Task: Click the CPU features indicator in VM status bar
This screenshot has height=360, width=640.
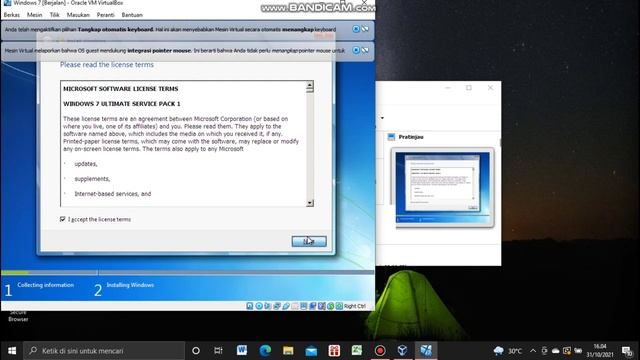Action: (x=322, y=306)
